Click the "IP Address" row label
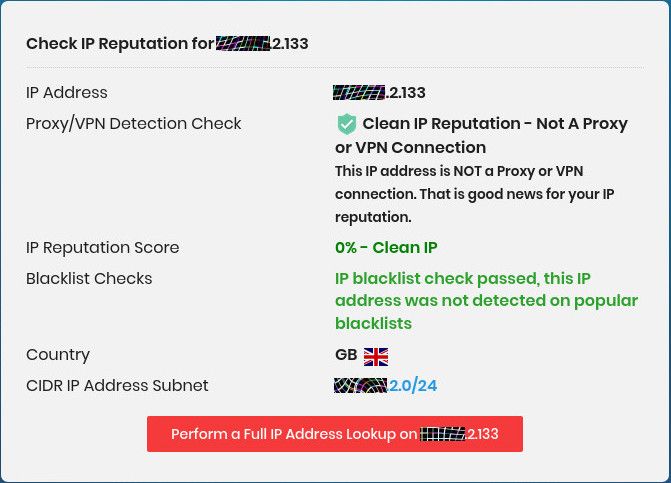The image size is (671, 483). (x=67, y=93)
